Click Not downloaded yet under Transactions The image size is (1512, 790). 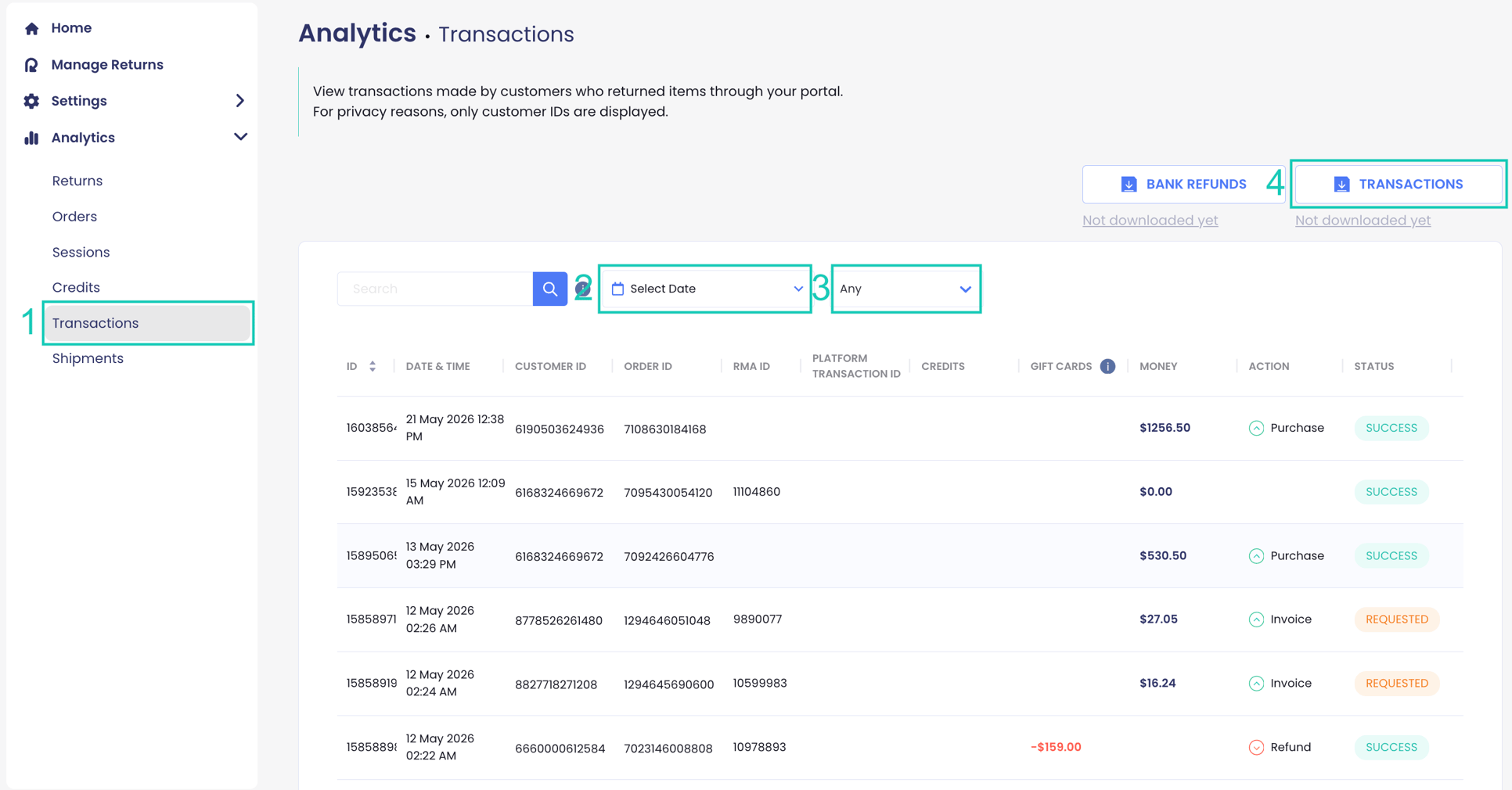[x=1363, y=221]
